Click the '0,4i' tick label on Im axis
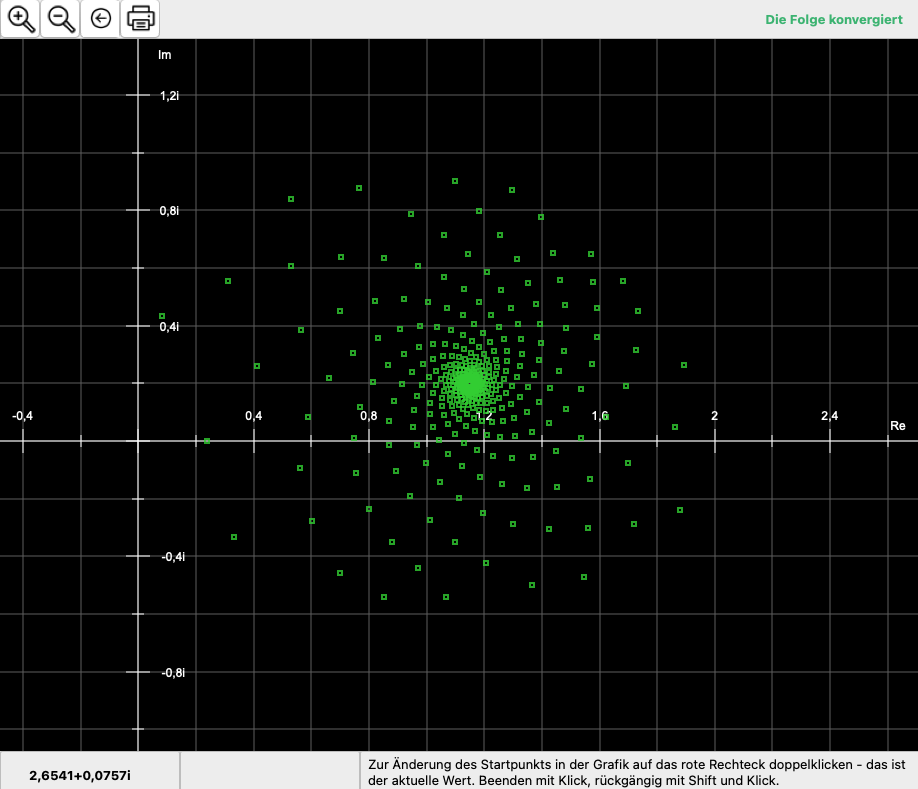Screen dimensions: 918x789 (170, 327)
